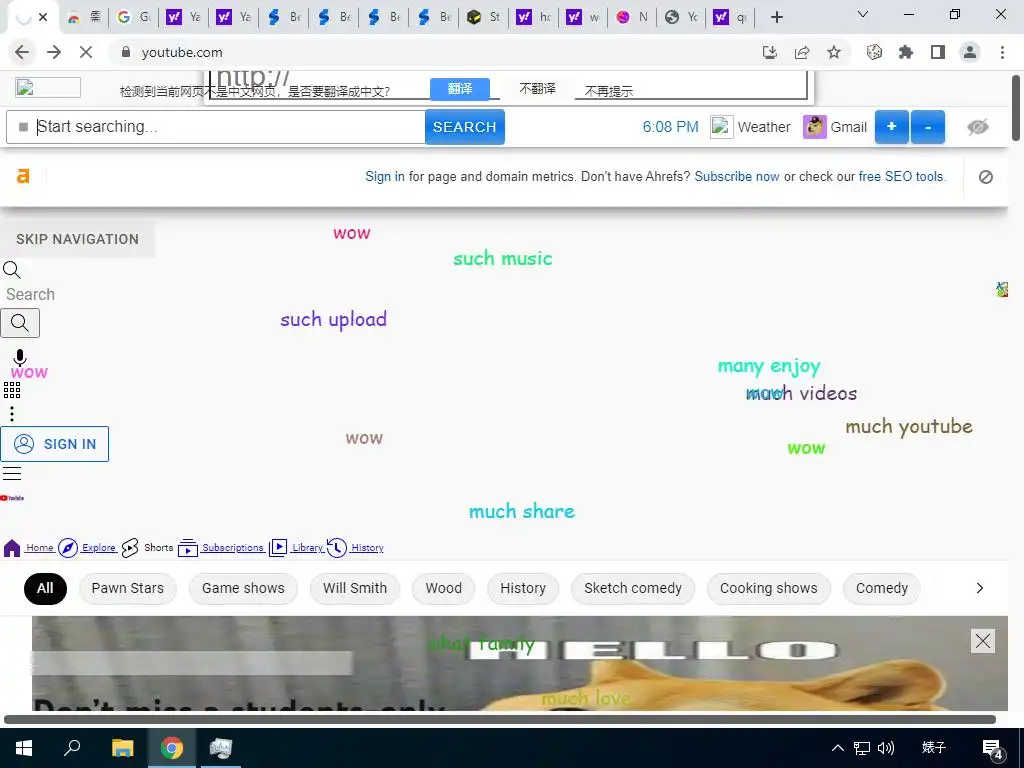Select the Game shows chip

click(243, 588)
